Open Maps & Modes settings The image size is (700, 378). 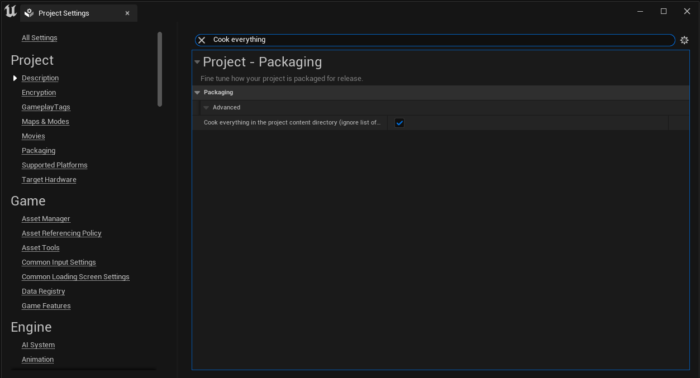click(45, 121)
